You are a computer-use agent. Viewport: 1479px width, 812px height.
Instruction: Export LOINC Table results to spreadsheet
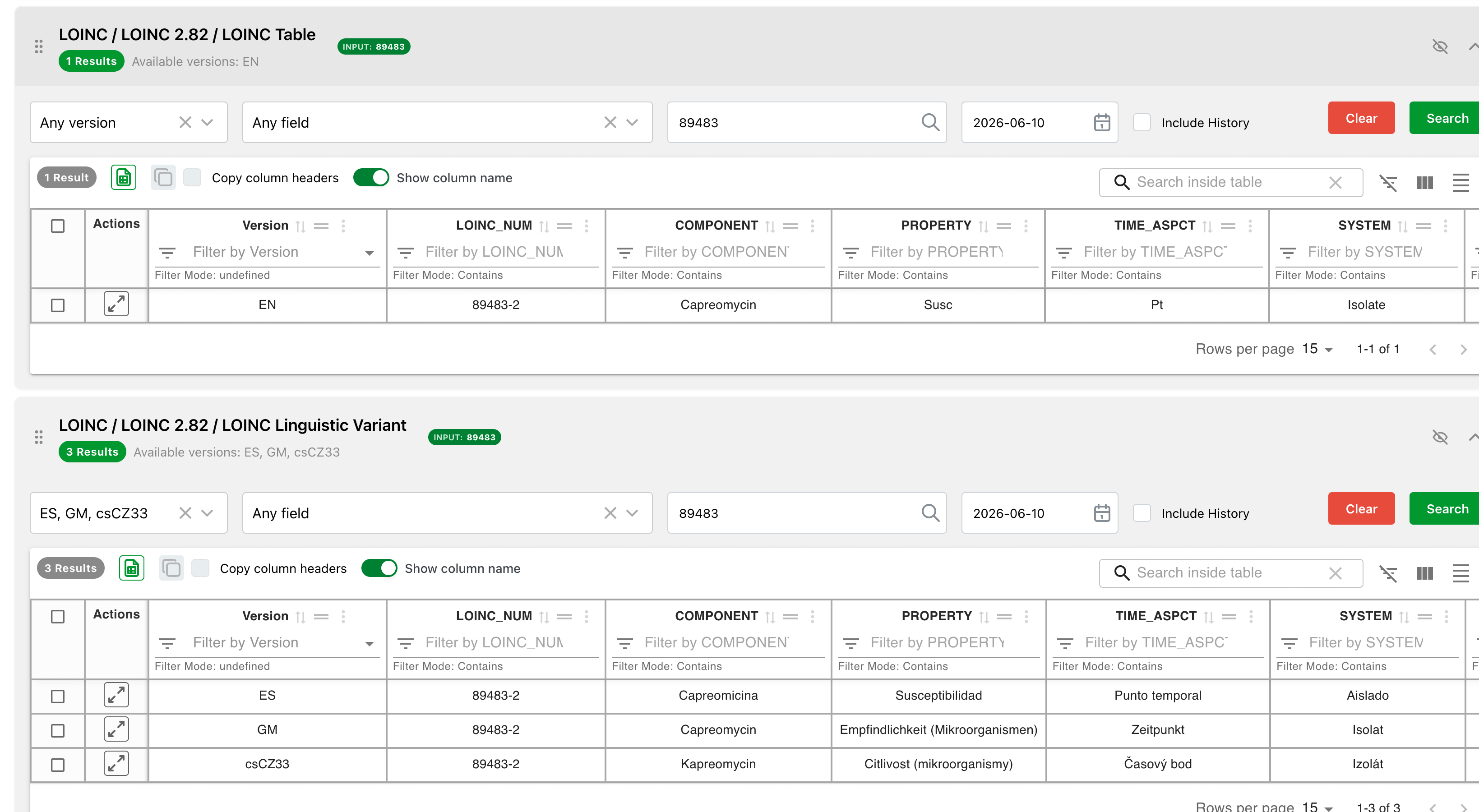[x=124, y=178]
